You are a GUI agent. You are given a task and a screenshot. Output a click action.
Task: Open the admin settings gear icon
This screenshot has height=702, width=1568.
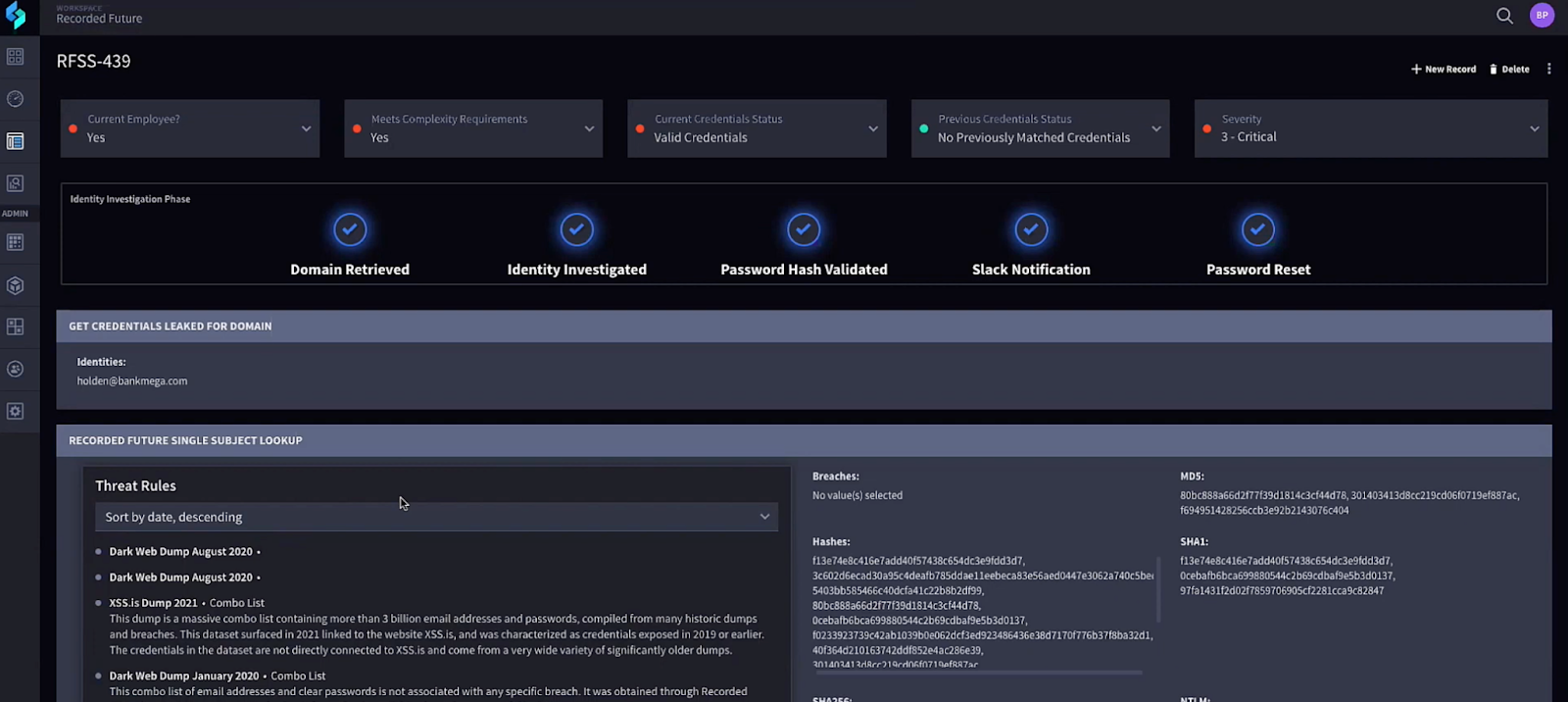[x=16, y=411]
